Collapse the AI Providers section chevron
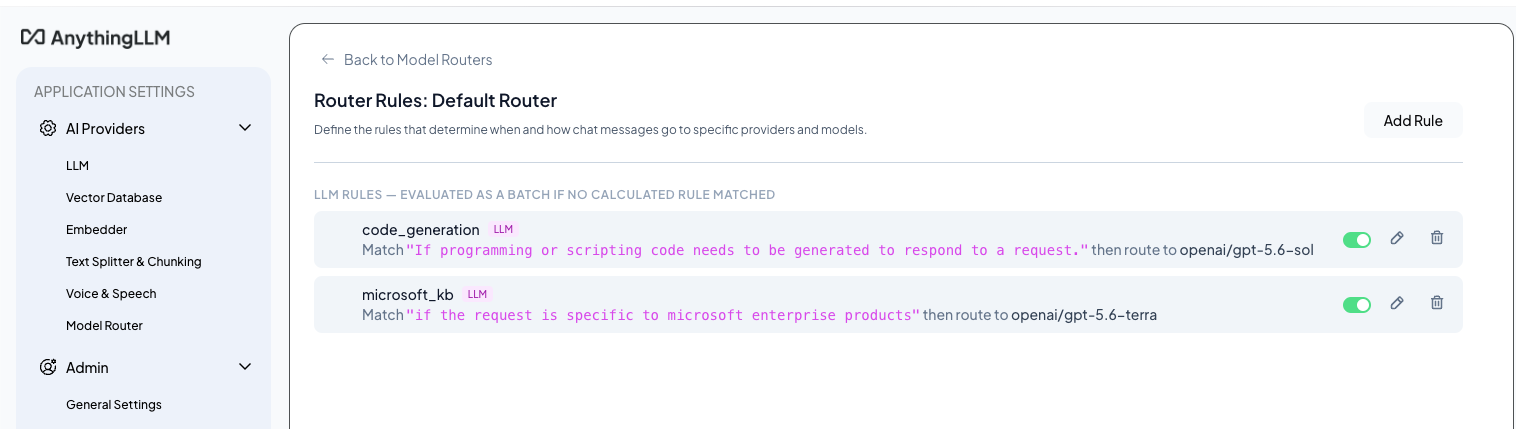Screen dimensions: 1516x429 [x=245, y=128]
